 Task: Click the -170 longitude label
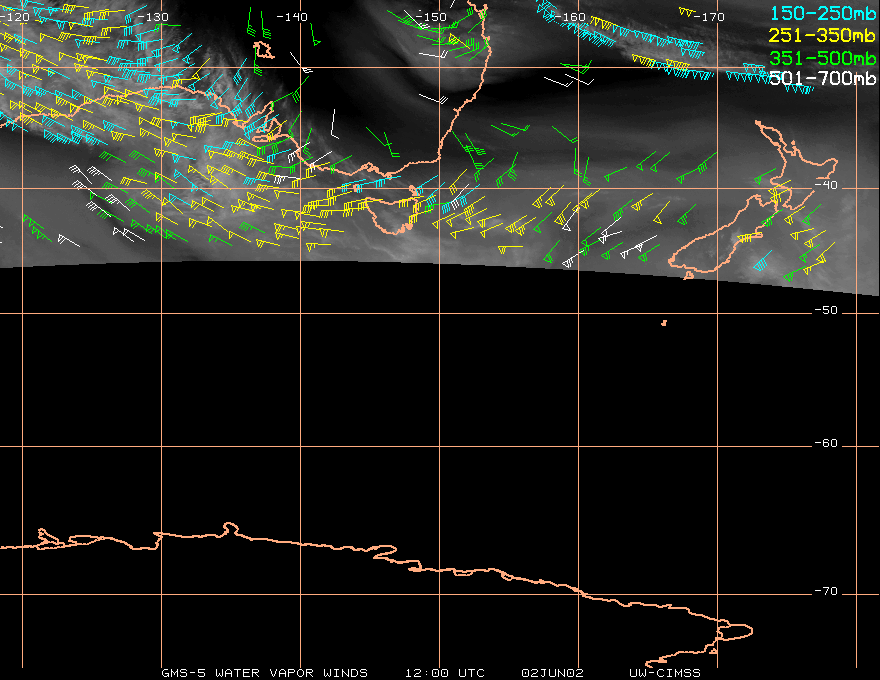click(x=709, y=17)
